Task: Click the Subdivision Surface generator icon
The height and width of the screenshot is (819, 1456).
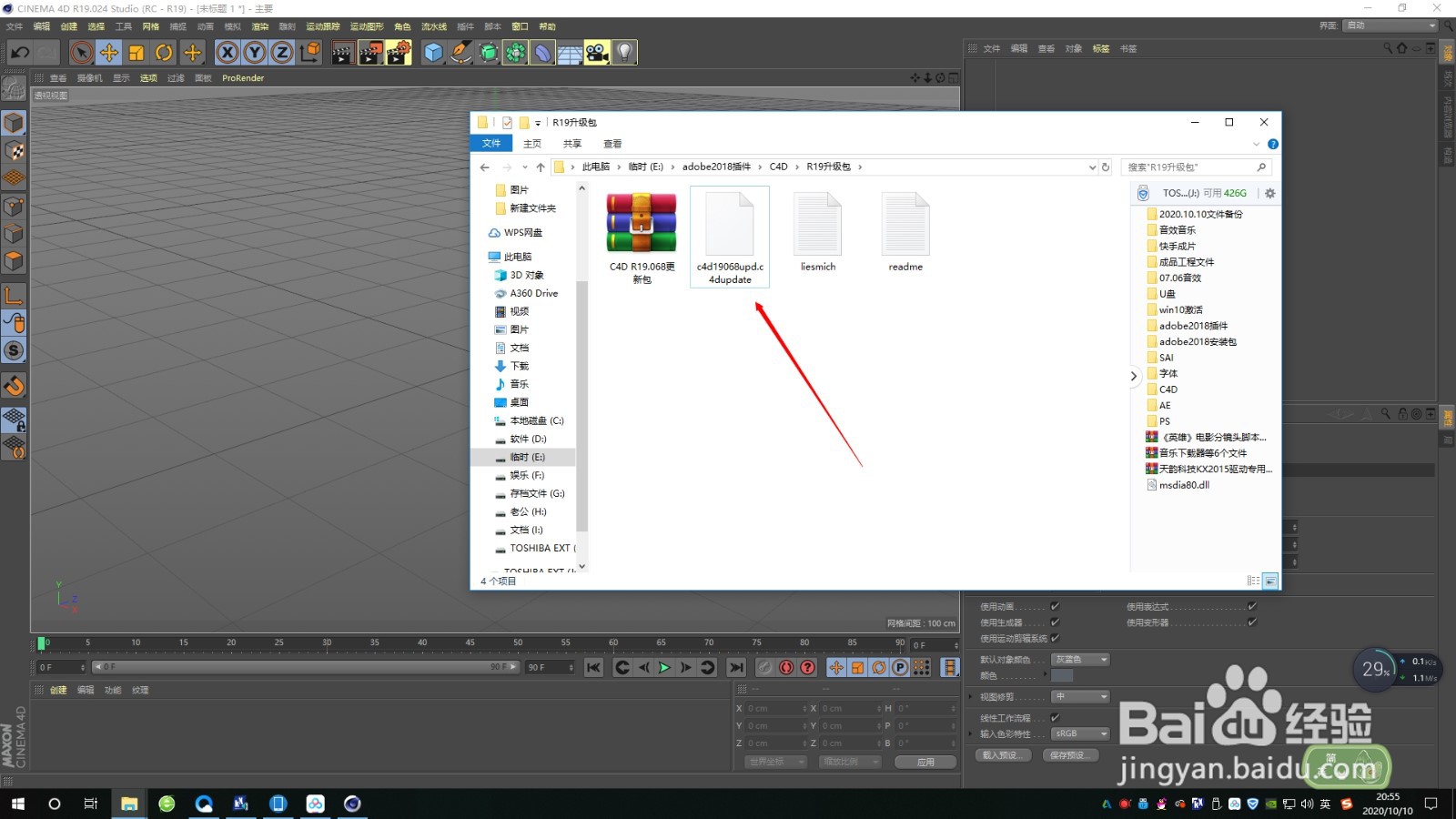Action: 489,53
